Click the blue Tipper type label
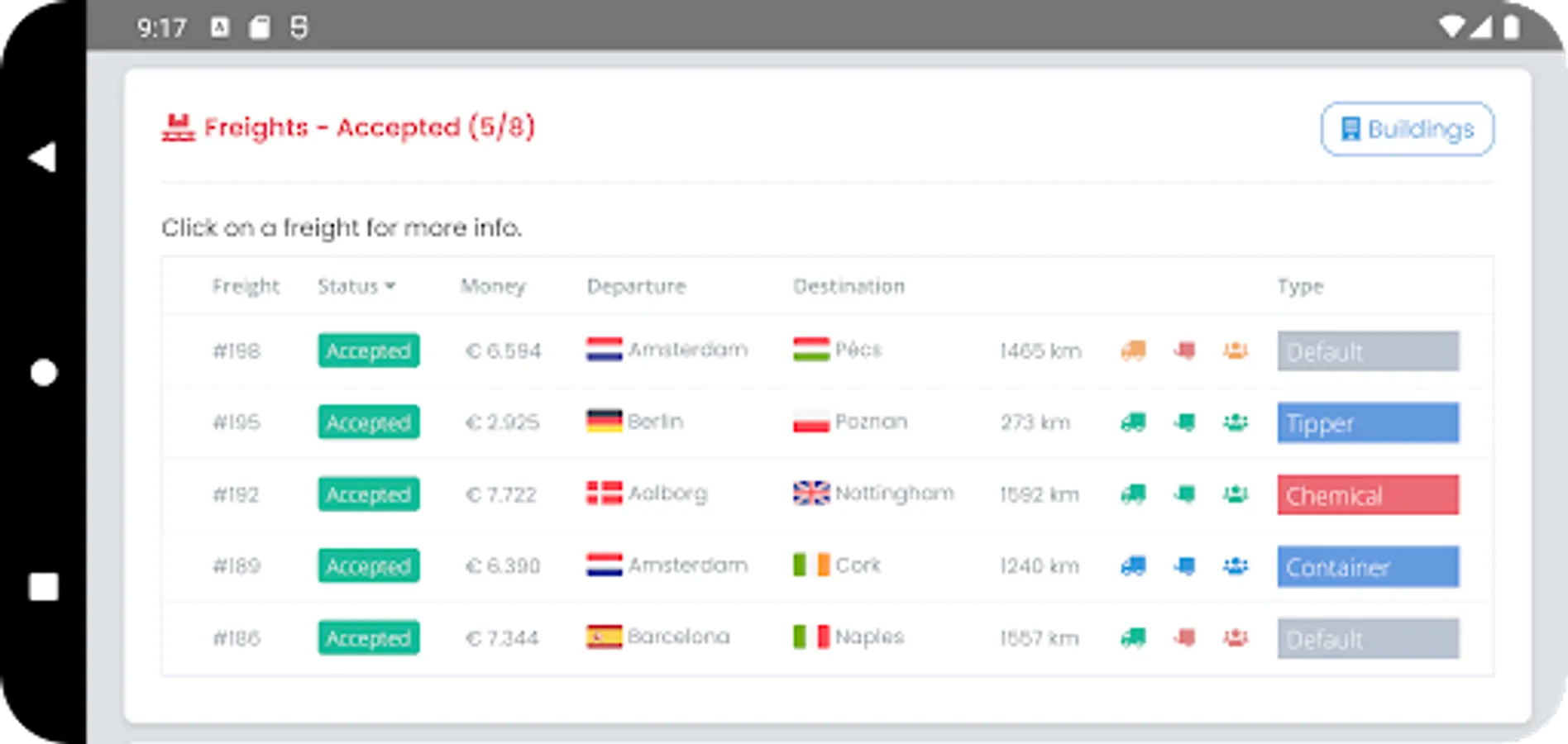This screenshot has height=744, width=1568. (1367, 423)
